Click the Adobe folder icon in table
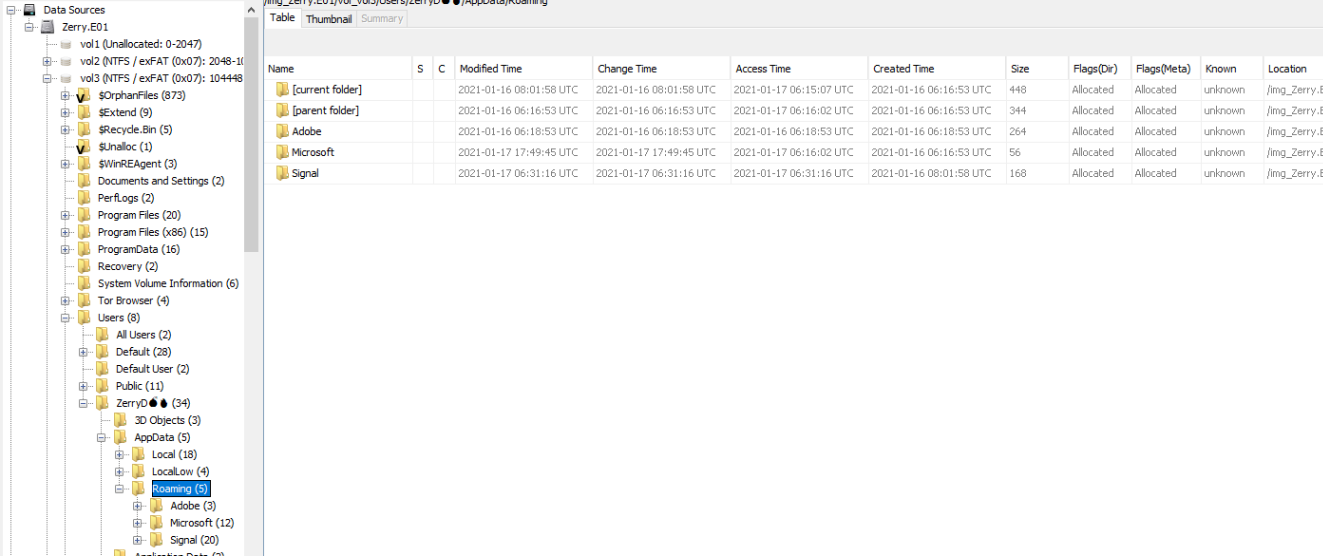The width and height of the screenshot is (1323, 556). (x=282, y=131)
